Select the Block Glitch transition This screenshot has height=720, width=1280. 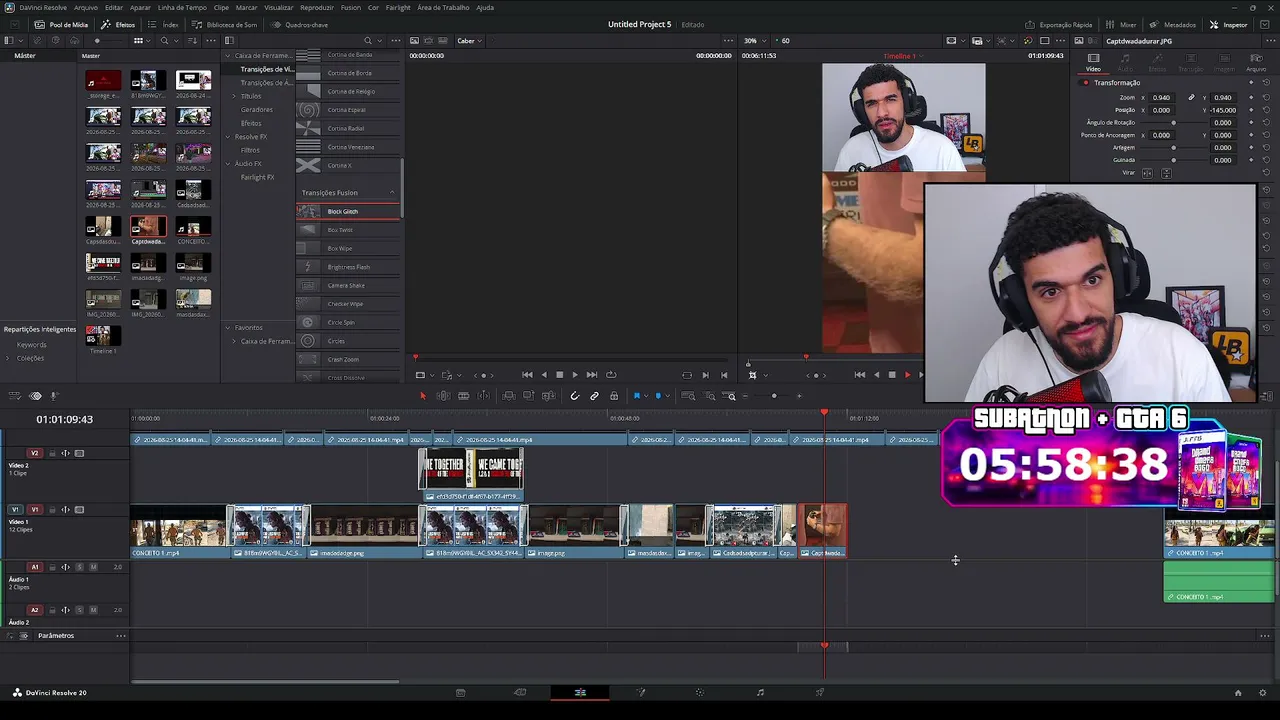[348, 211]
